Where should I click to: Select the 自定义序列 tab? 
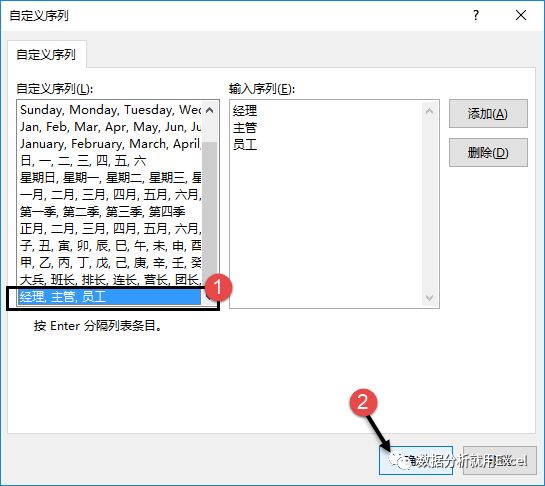pyautogui.click(x=46, y=55)
